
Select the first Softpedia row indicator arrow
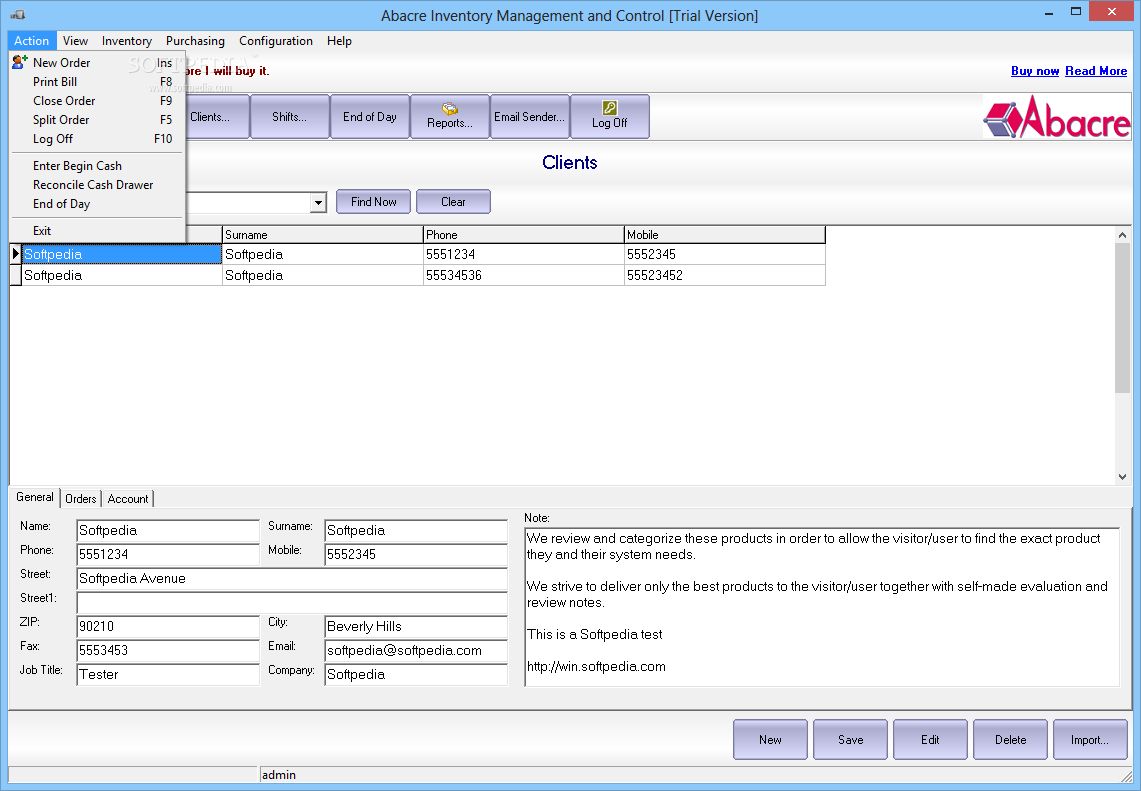pyautogui.click(x=15, y=254)
